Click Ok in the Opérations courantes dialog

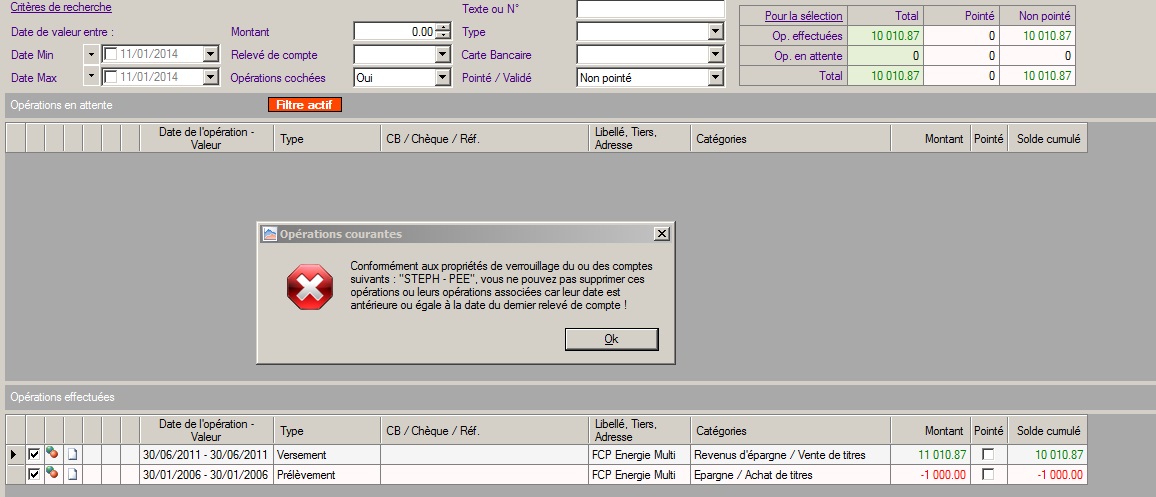[611, 339]
